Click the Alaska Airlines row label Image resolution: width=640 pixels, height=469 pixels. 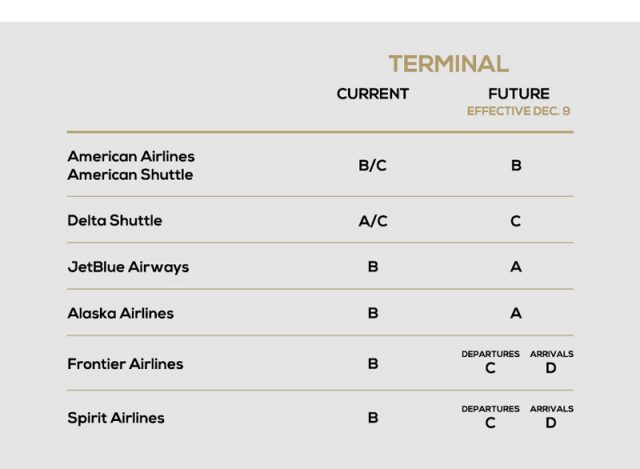[x=120, y=313]
